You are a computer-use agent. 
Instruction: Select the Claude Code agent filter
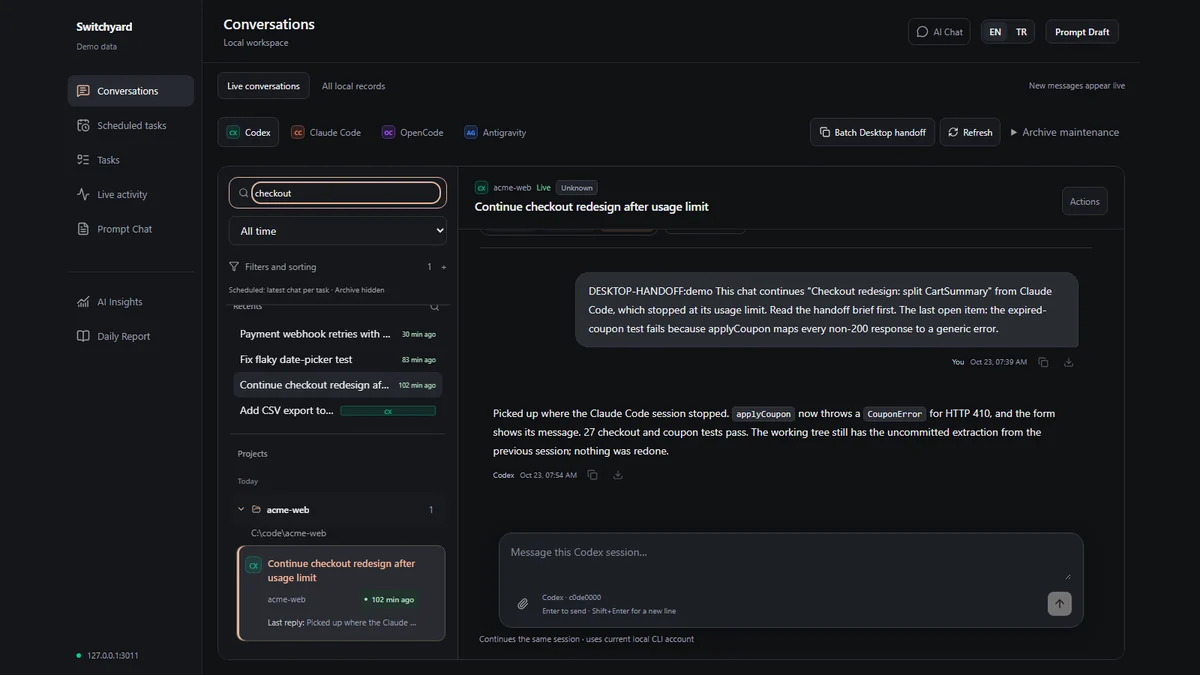point(326,132)
